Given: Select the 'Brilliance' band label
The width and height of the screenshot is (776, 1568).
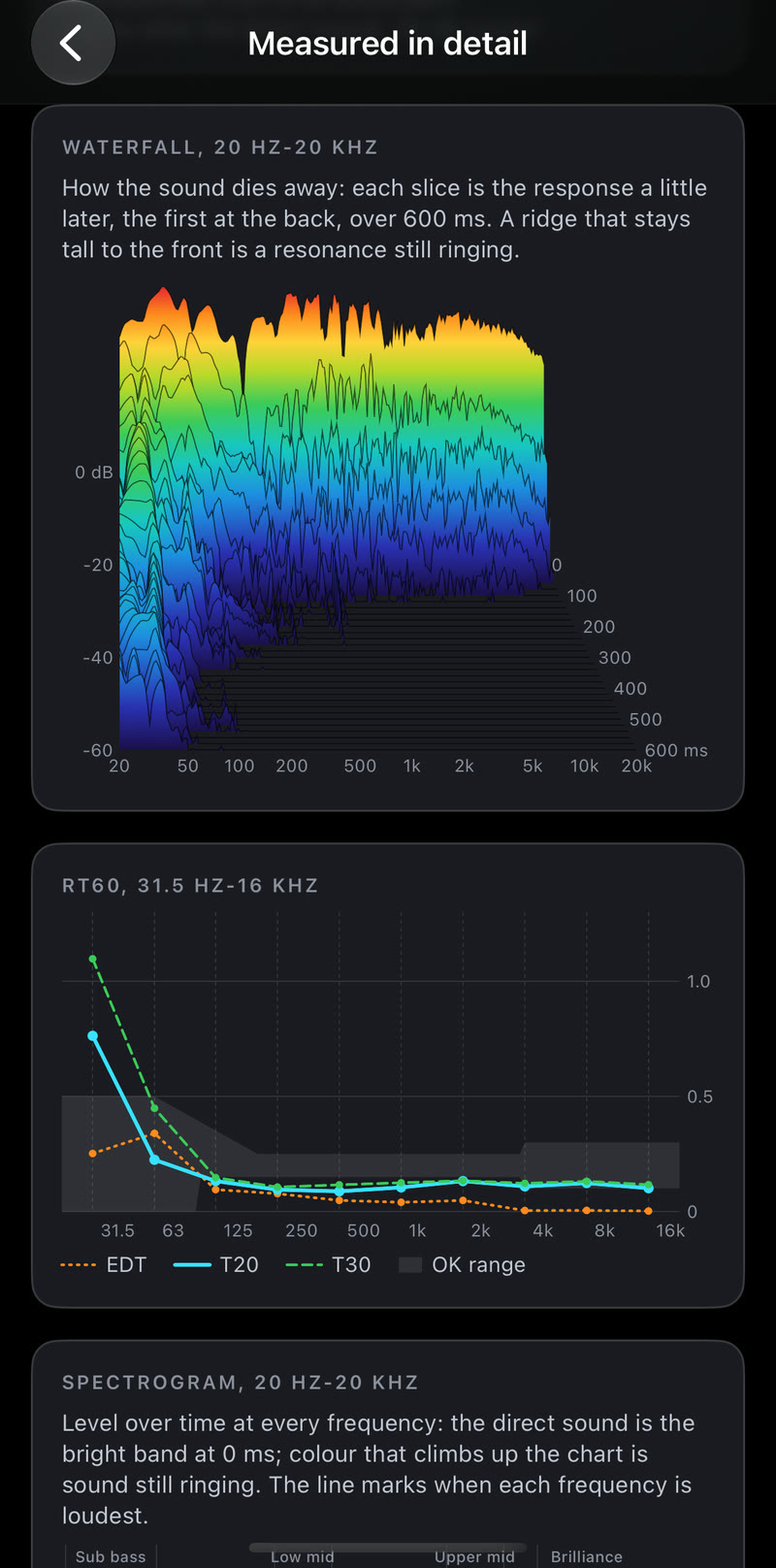Looking at the screenshot, I should (x=587, y=1556).
